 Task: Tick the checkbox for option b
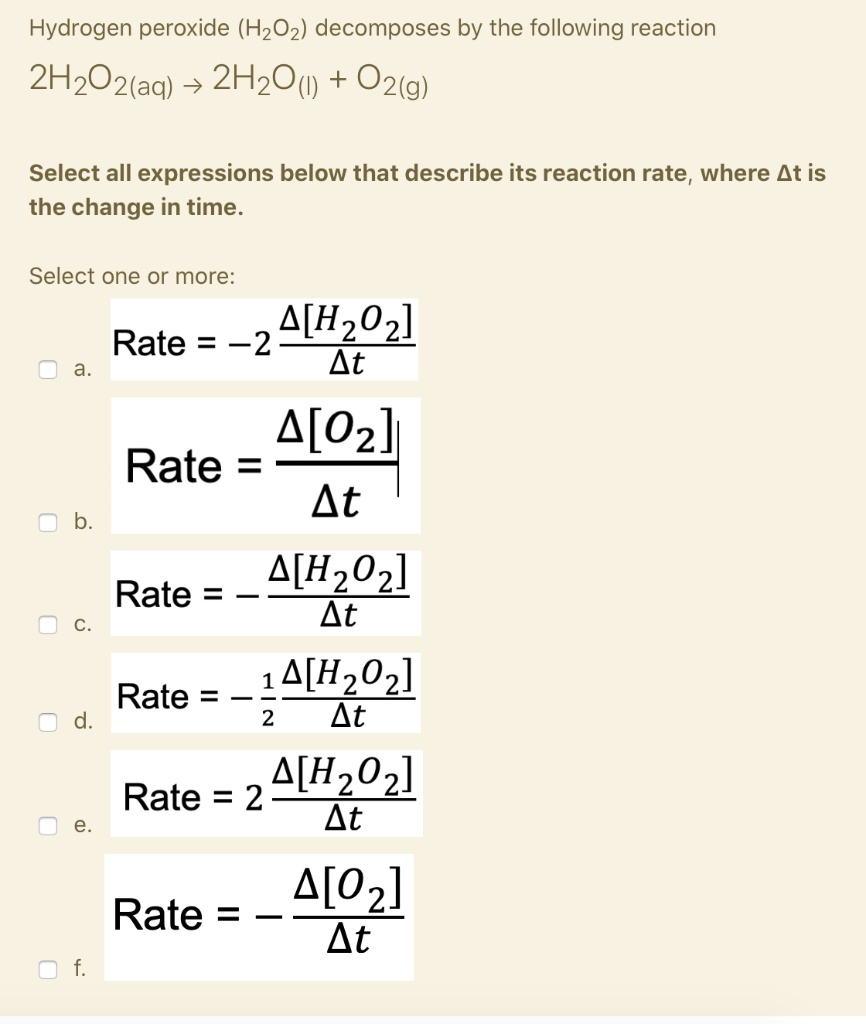pos(47,522)
